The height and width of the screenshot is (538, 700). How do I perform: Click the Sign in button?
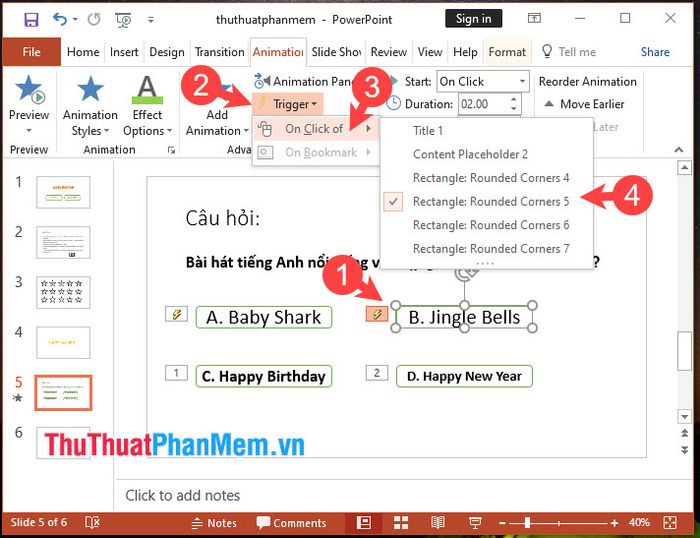tap(473, 19)
